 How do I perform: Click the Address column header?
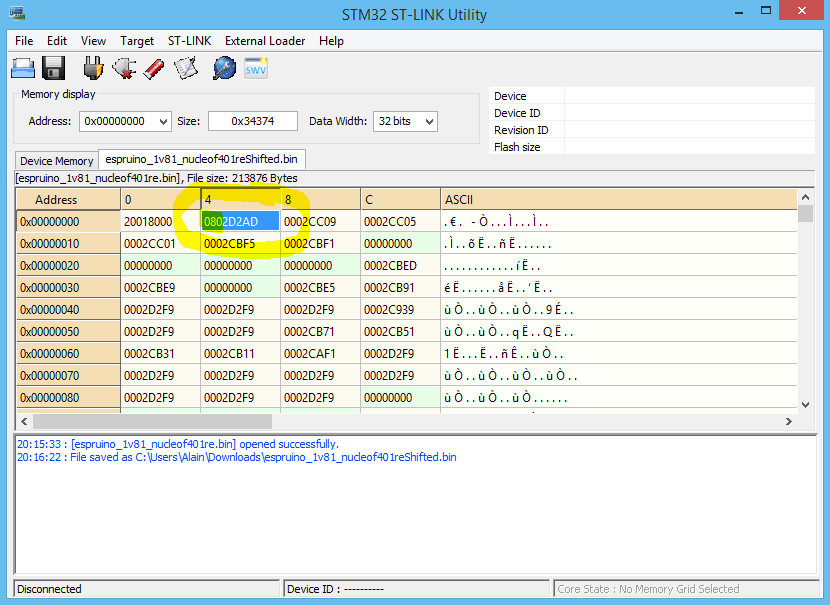coord(68,200)
